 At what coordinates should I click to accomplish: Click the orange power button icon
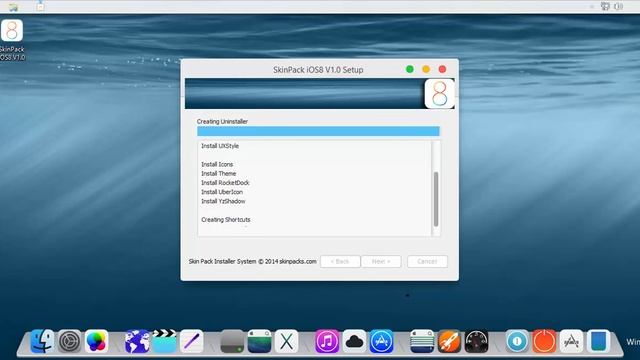(544, 341)
